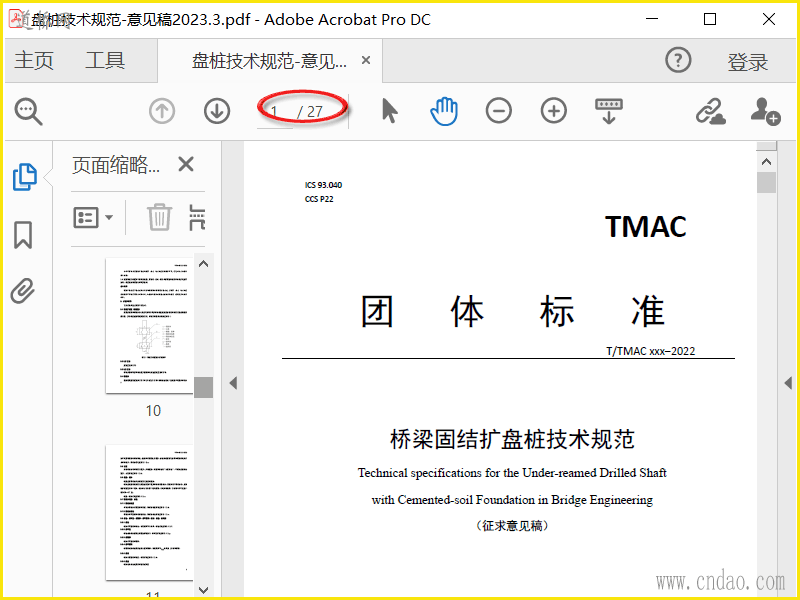The height and width of the screenshot is (600, 800).
Task: Minimize the Acrobat window
Action: pos(652,19)
